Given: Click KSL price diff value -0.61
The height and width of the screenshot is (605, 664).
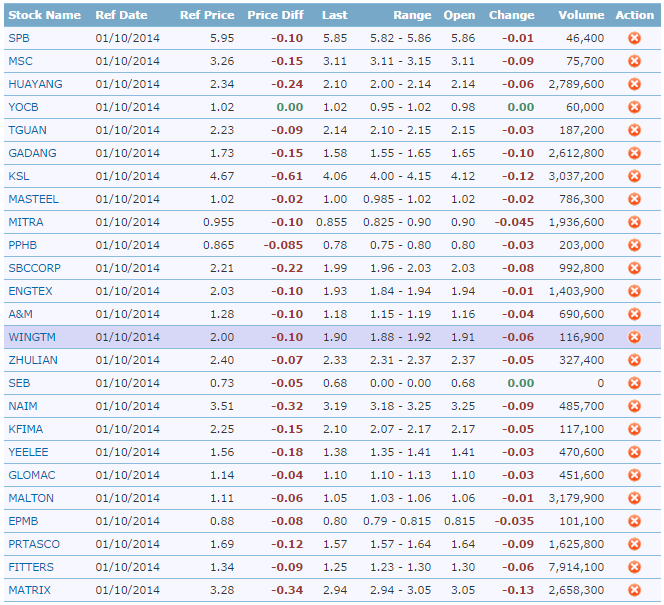Looking at the screenshot, I should pos(287,176).
